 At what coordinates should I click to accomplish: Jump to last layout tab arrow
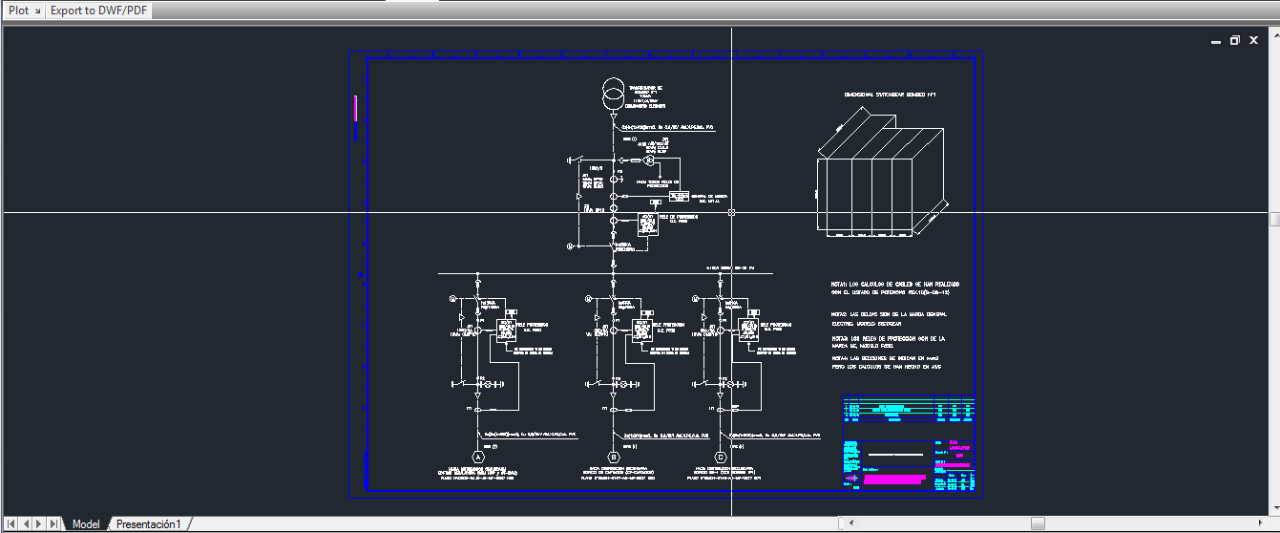click(53, 524)
